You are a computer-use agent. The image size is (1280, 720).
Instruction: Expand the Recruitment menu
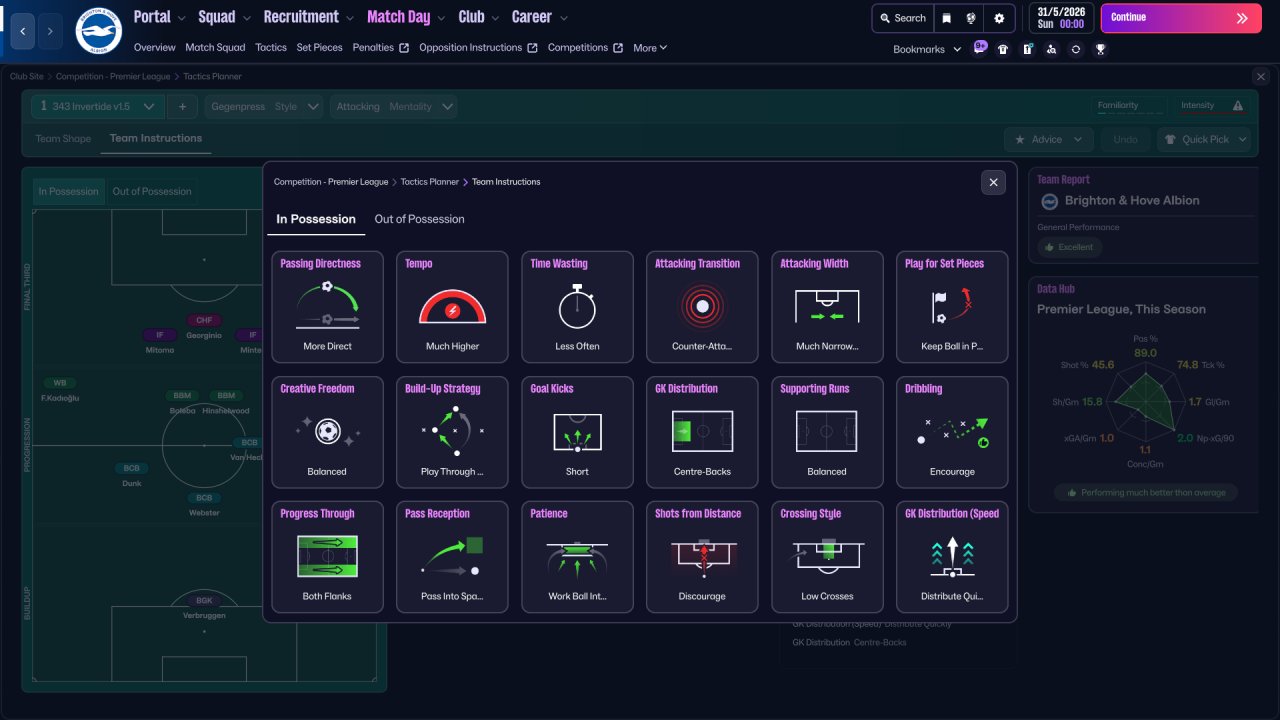point(308,17)
